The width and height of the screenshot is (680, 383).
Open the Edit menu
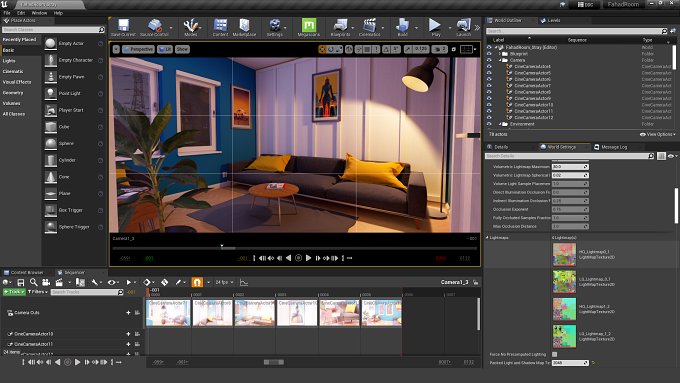tap(21, 13)
